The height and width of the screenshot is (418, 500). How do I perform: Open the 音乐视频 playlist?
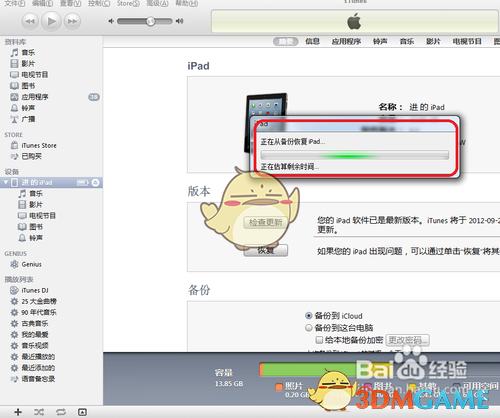[x=35, y=346]
